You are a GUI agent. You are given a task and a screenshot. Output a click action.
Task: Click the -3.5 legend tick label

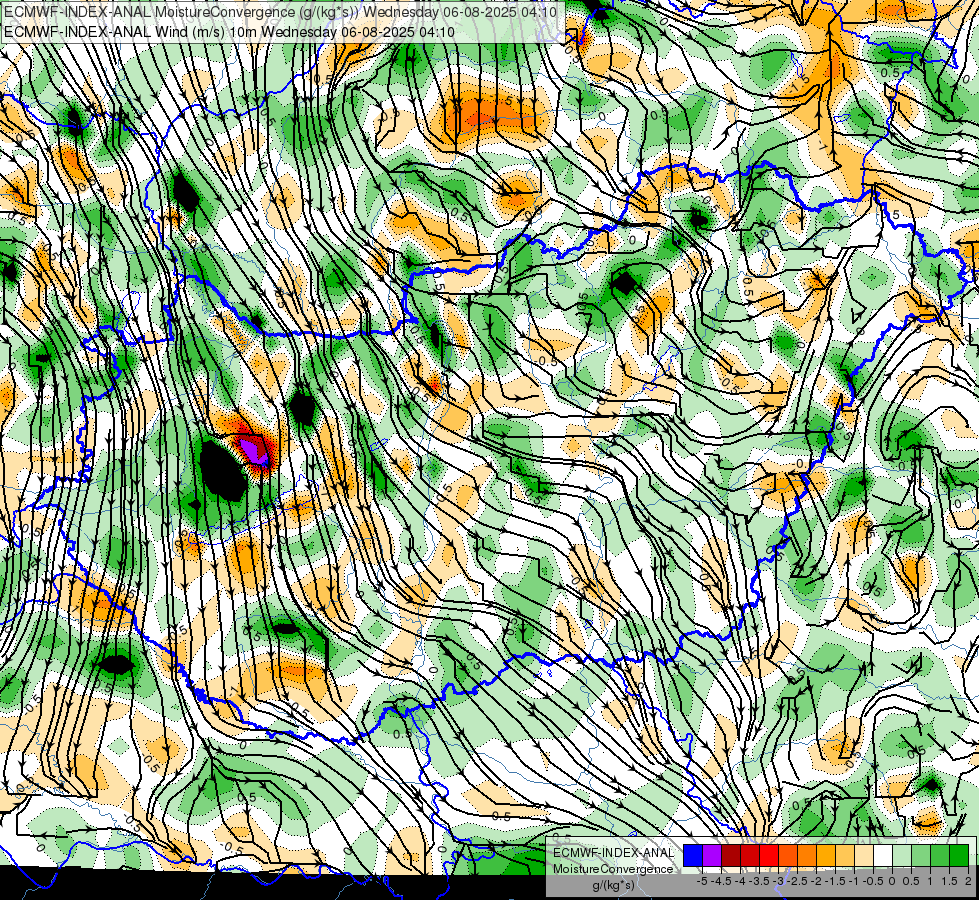tap(760, 881)
